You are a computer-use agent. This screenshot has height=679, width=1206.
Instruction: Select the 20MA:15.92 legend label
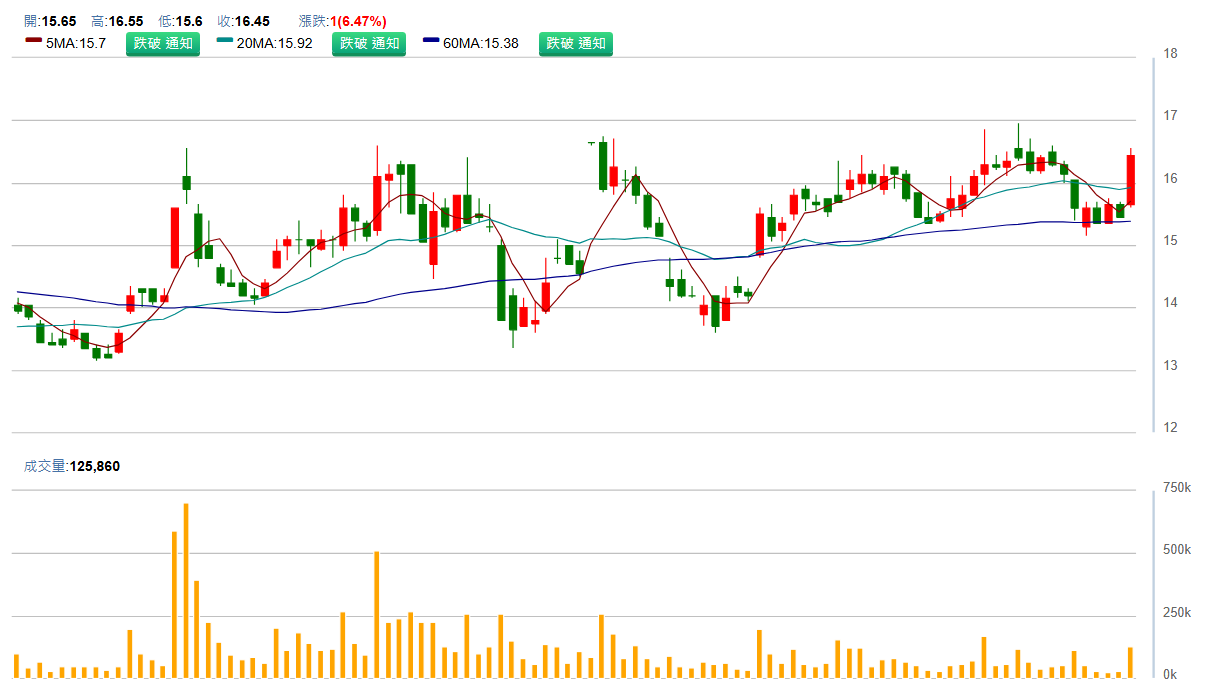pyautogui.click(x=274, y=44)
